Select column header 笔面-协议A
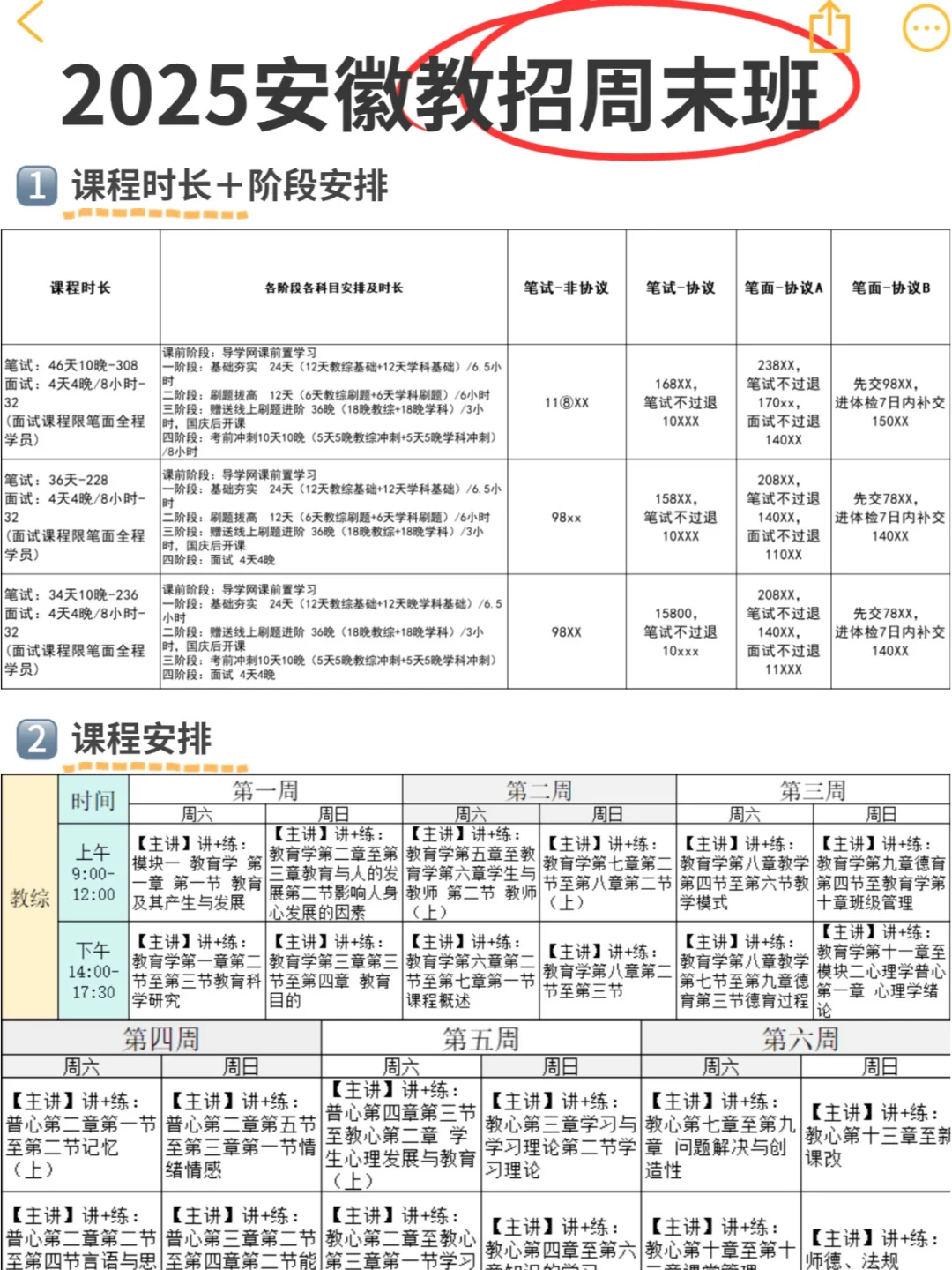The width and height of the screenshot is (952, 1270). click(x=784, y=288)
